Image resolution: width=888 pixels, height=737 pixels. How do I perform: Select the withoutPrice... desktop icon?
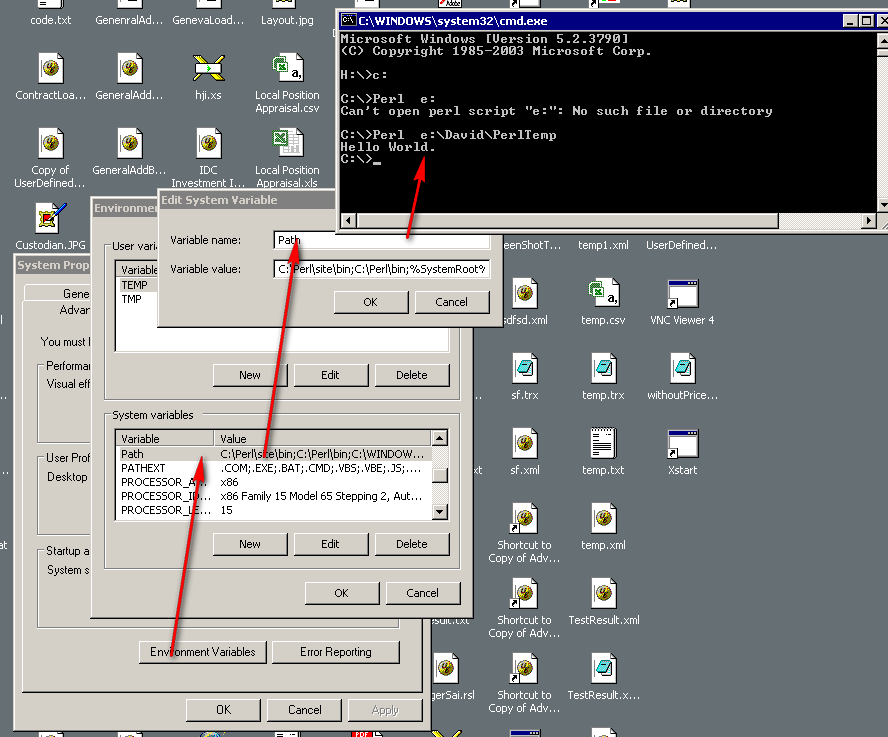coord(682,368)
